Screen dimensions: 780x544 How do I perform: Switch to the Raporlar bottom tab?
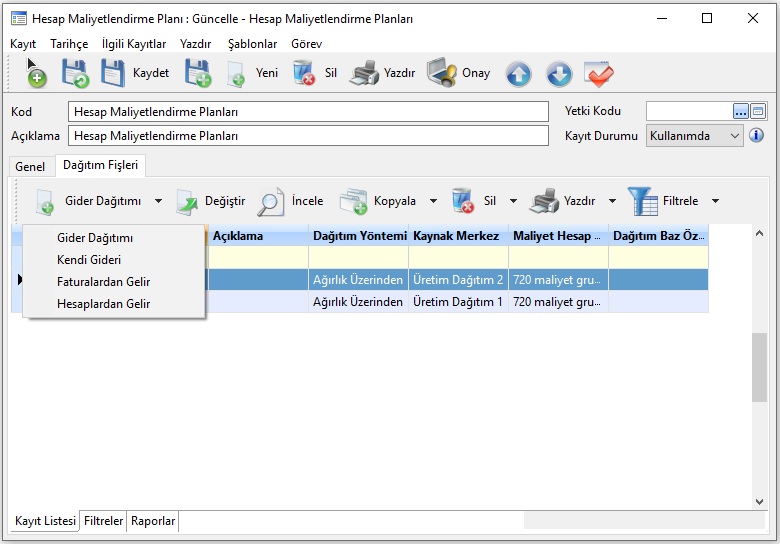[x=153, y=521]
